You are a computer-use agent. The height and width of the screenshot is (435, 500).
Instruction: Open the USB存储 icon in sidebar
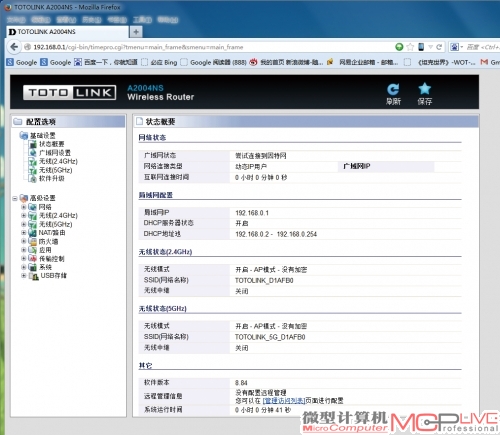(33, 276)
